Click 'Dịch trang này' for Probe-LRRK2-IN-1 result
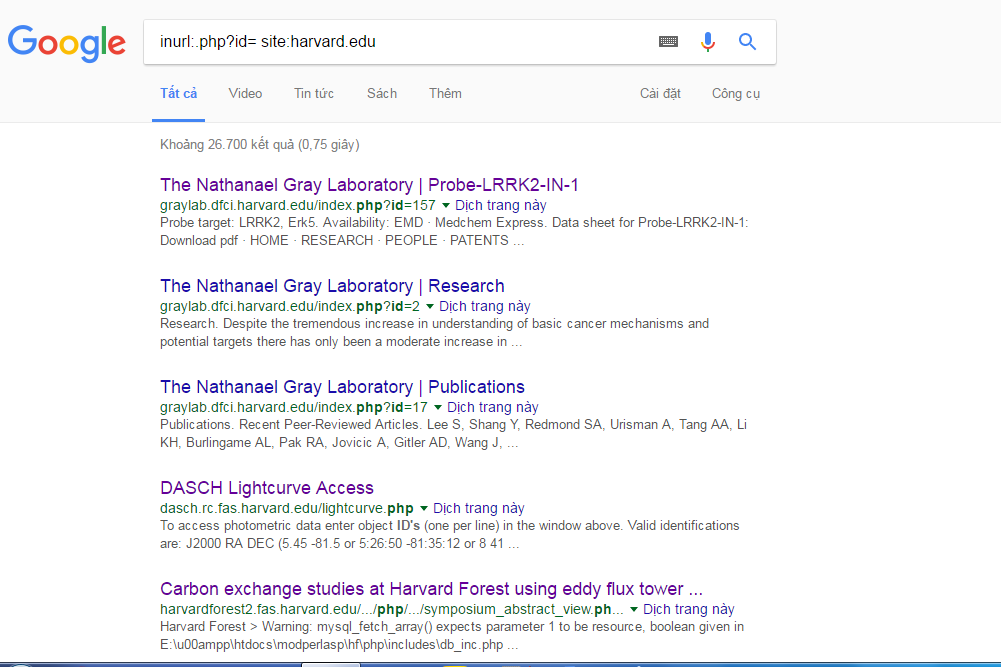The width and height of the screenshot is (1001, 667). click(500, 206)
